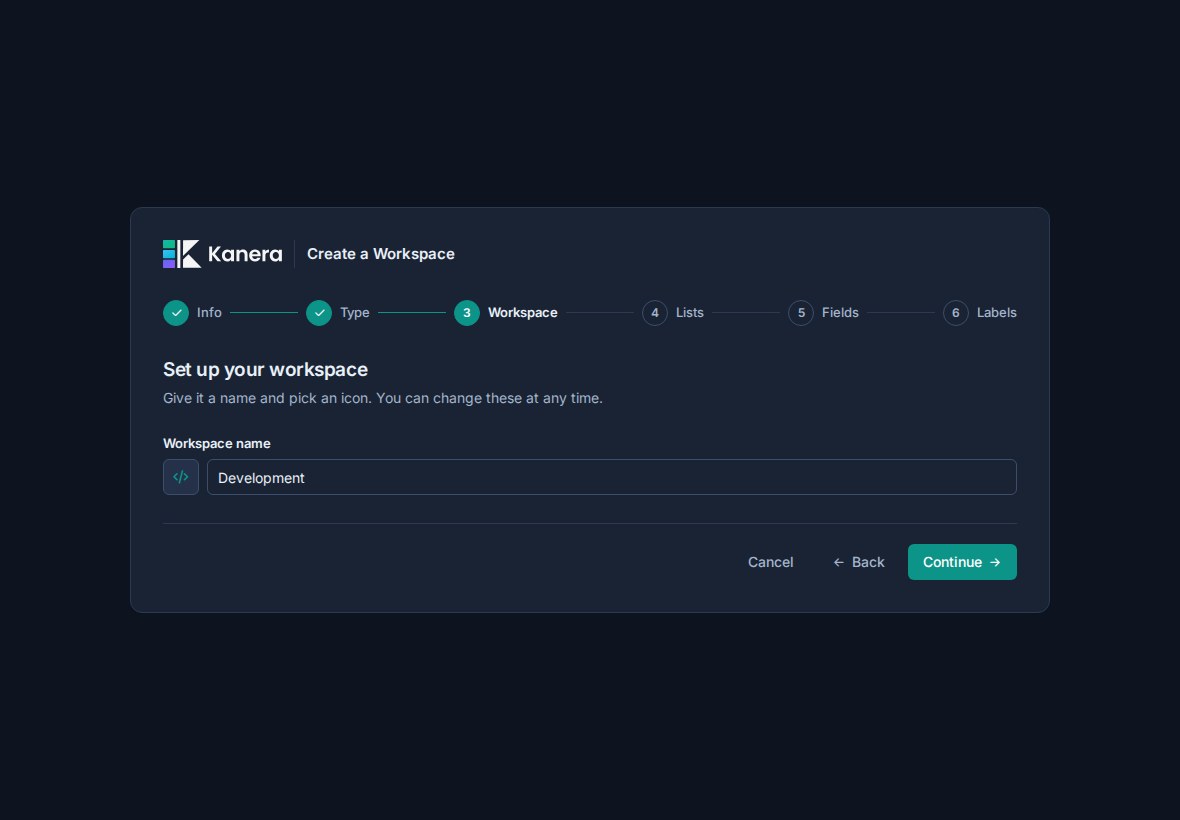Cancel workspace creation
1180x820 pixels.
(x=771, y=562)
